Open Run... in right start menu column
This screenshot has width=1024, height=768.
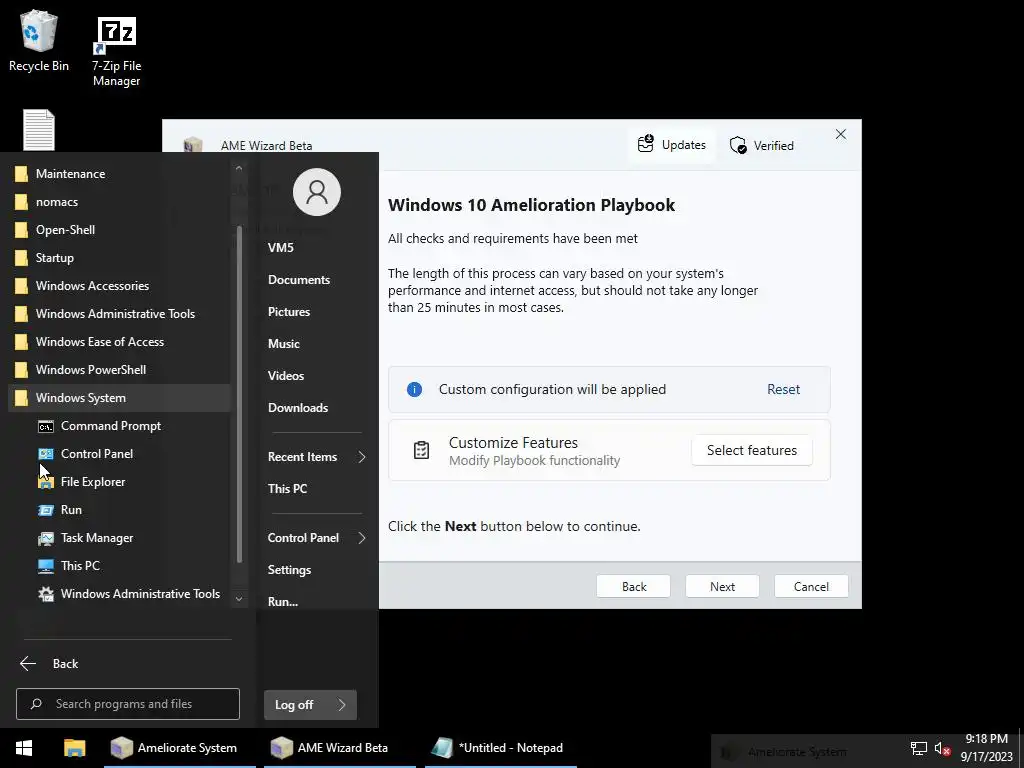point(283,601)
